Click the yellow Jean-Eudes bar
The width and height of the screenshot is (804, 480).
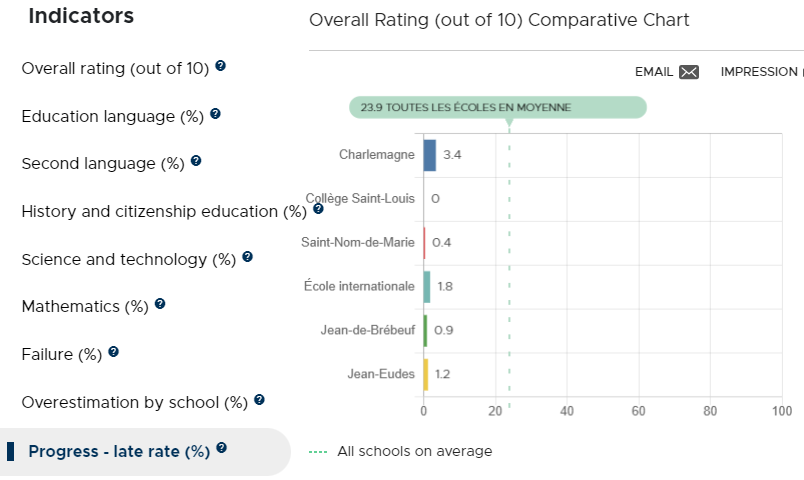pyautogui.click(x=426, y=375)
